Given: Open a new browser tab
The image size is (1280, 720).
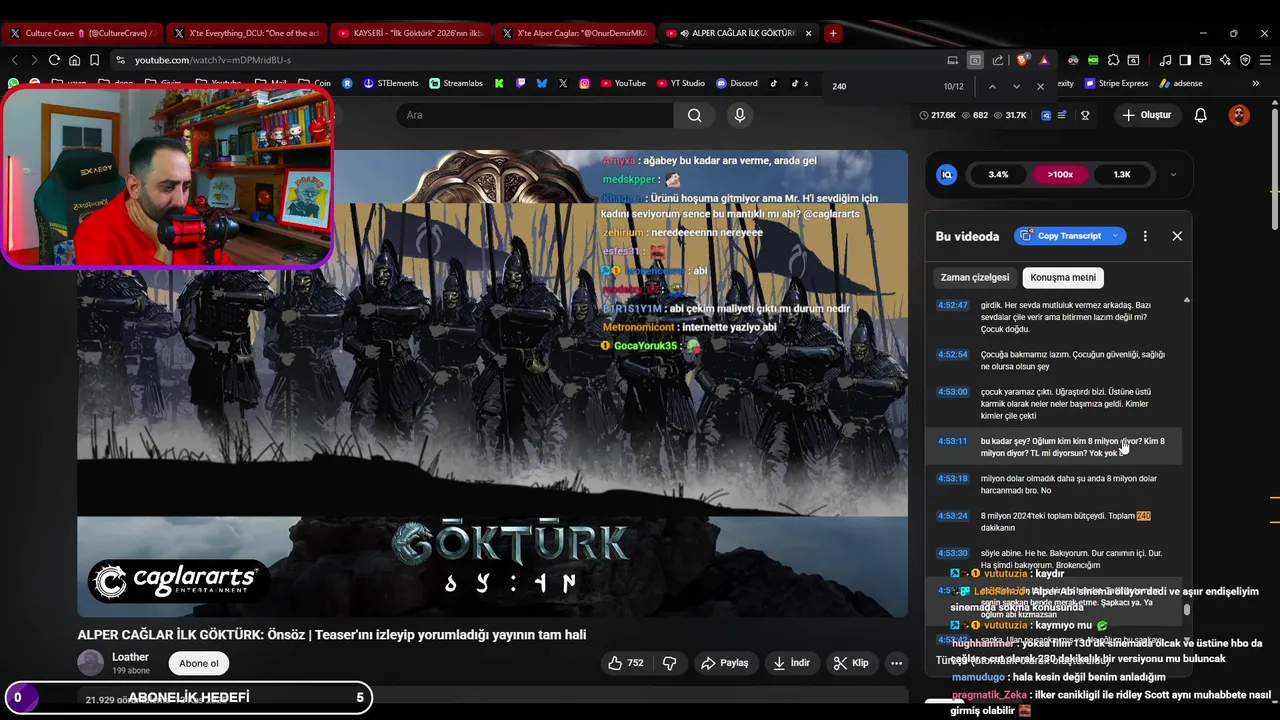Looking at the screenshot, I should [832, 33].
